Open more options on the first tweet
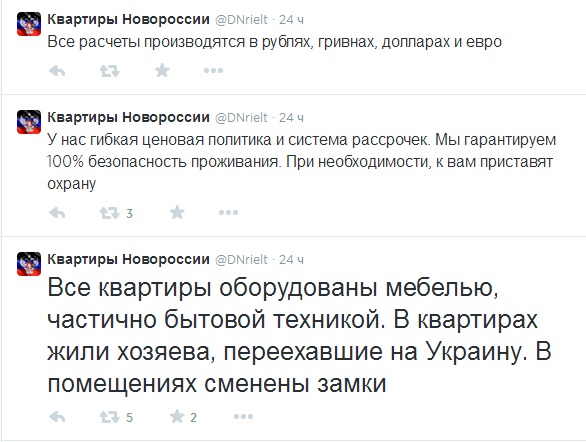 tap(213, 71)
